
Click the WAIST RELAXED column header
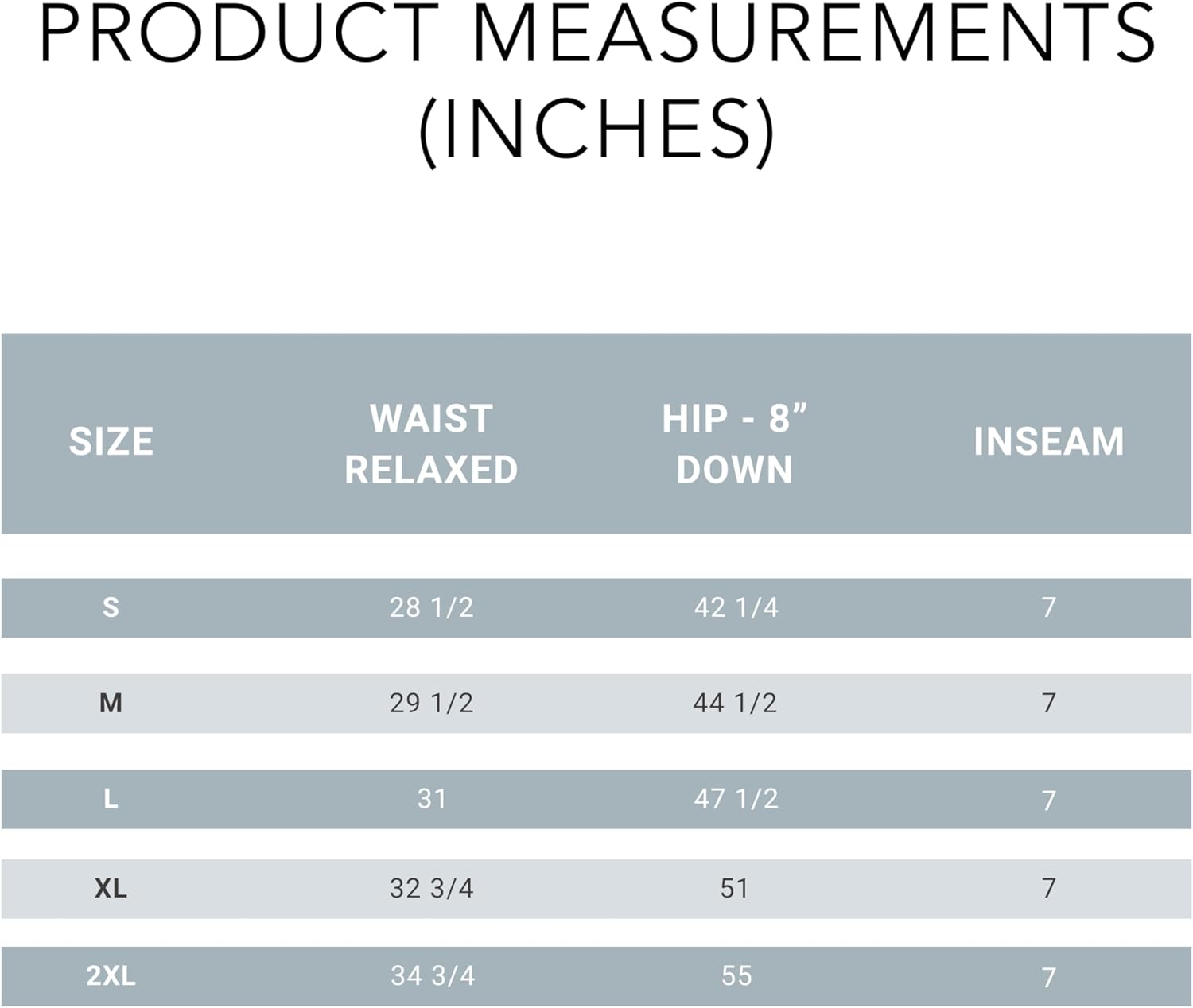(x=431, y=444)
